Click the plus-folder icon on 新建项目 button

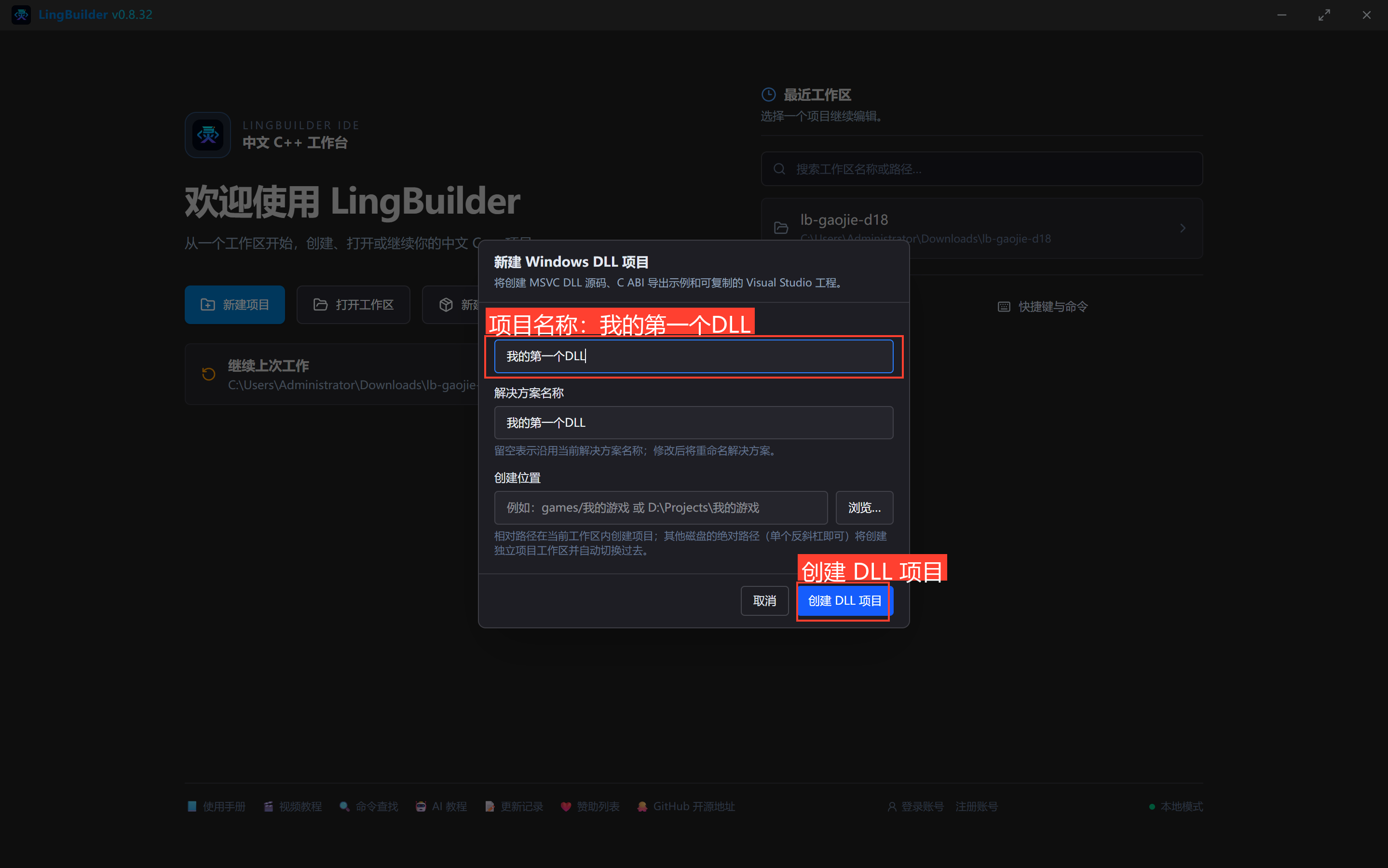point(208,305)
